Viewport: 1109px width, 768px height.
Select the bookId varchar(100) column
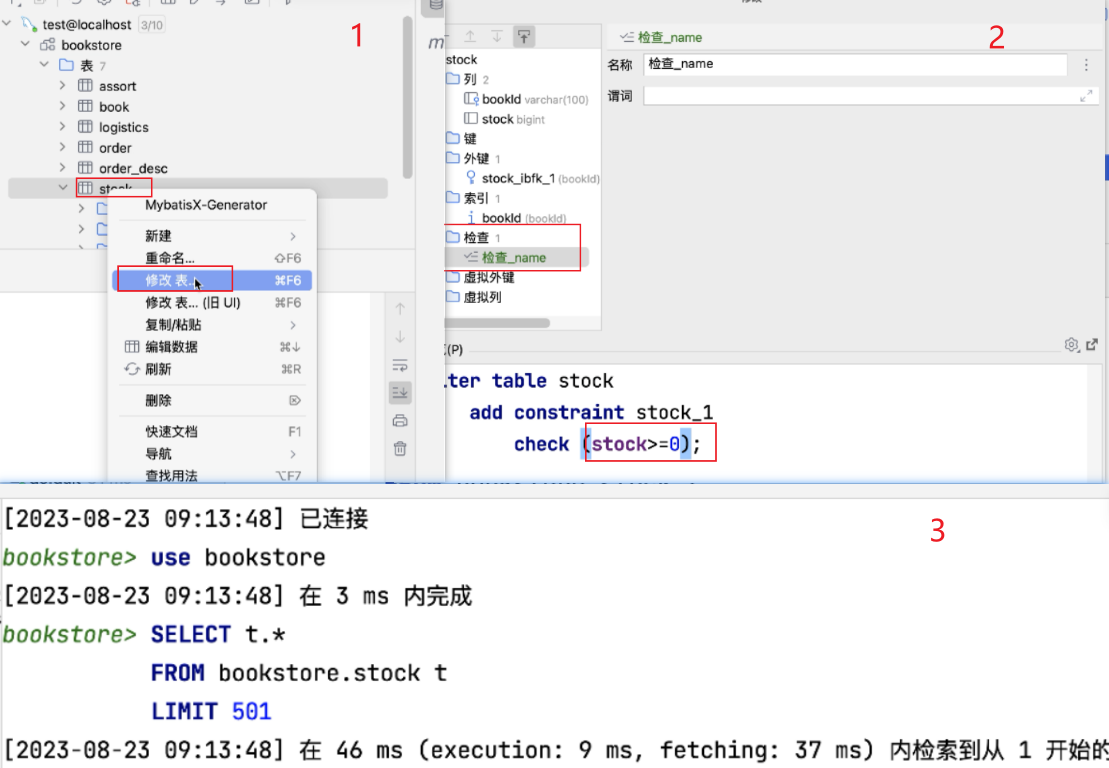tap(526, 99)
